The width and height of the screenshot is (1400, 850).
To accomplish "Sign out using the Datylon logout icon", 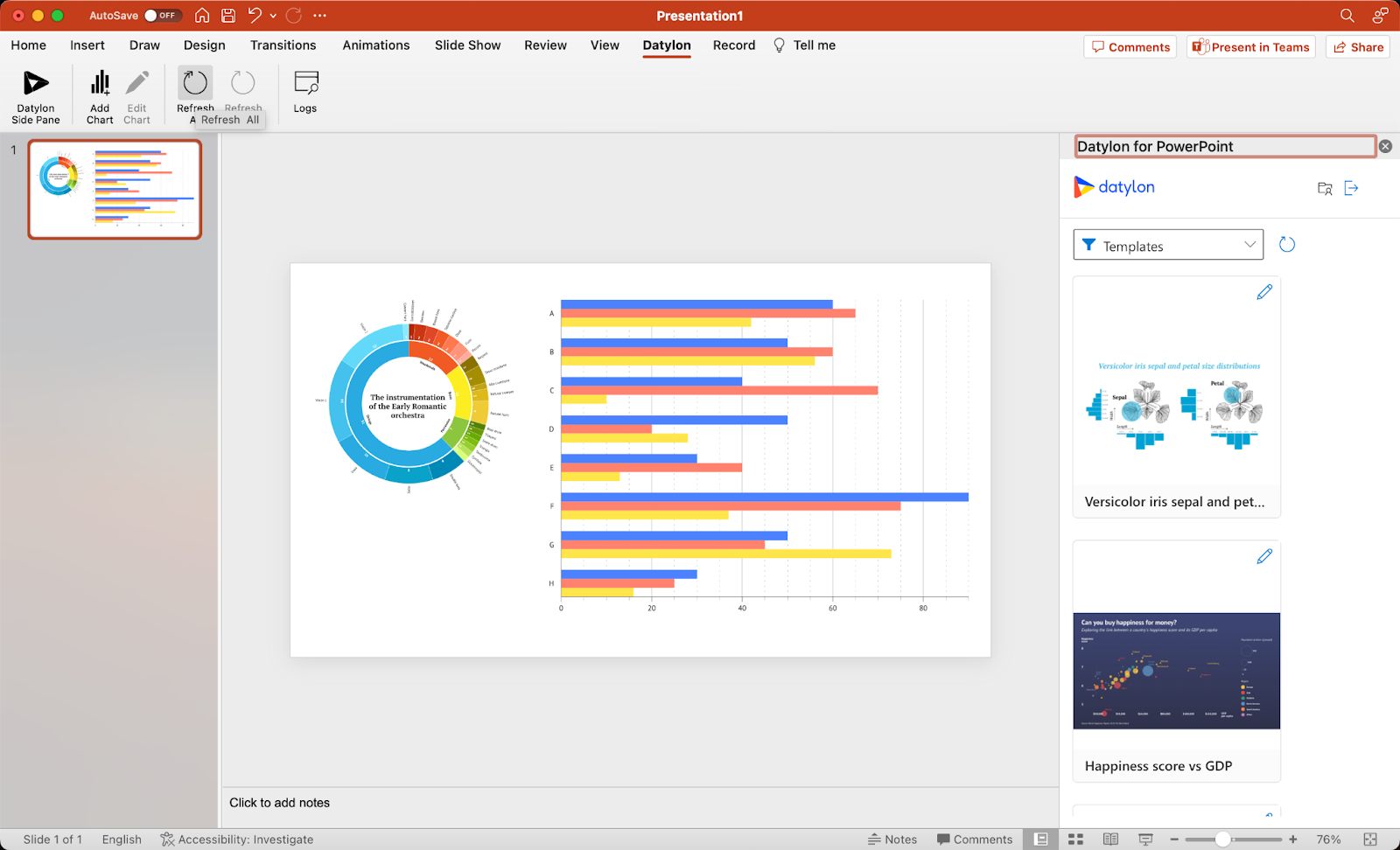I will (x=1352, y=188).
